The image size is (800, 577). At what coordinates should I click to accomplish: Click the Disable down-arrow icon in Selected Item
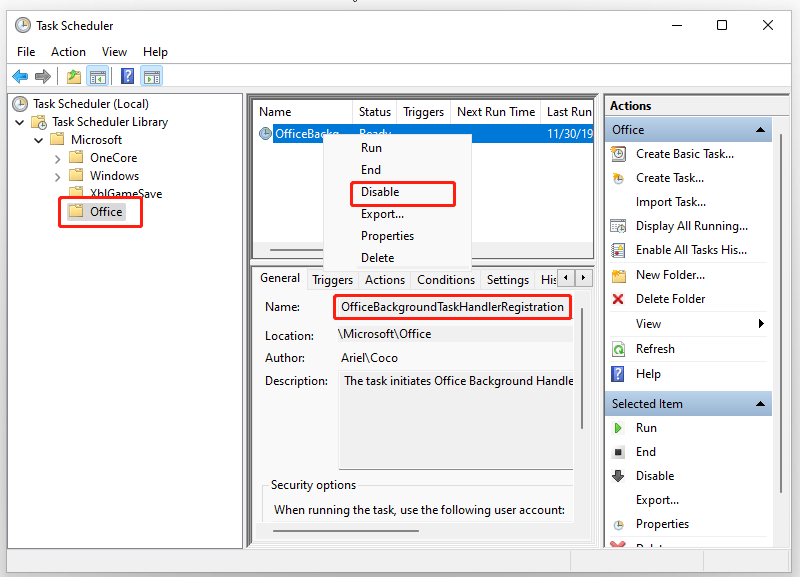(619, 476)
